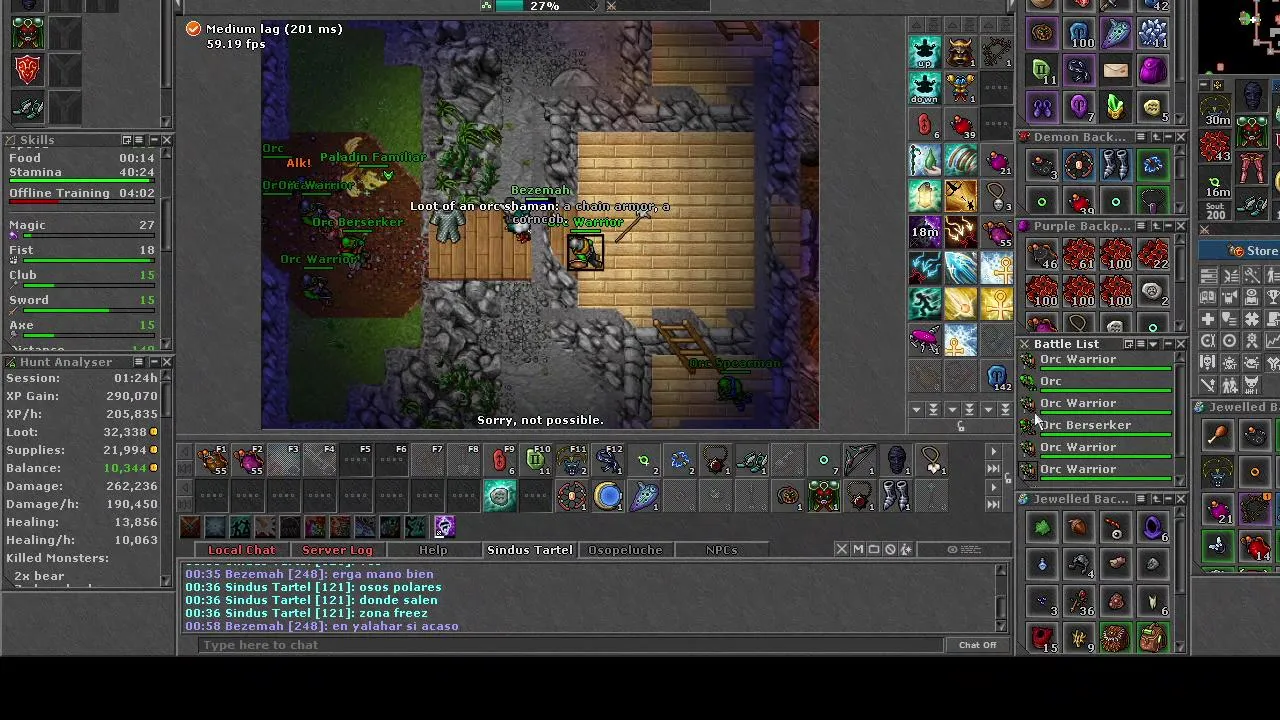Image resolution: width=1280 pixels, height=720 pixels.
Task: Select the purple backpack item icon
Action: 1153,70
